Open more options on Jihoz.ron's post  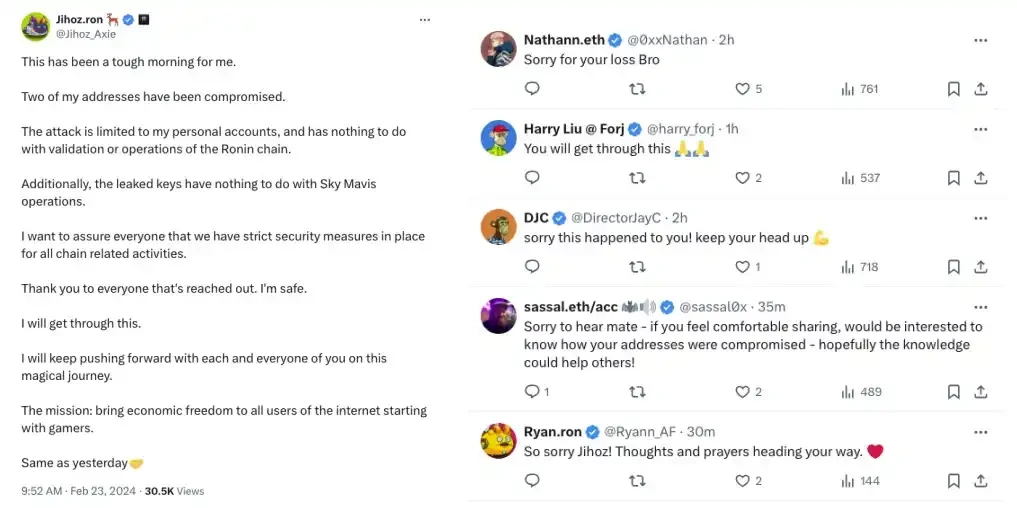point(425,20)
